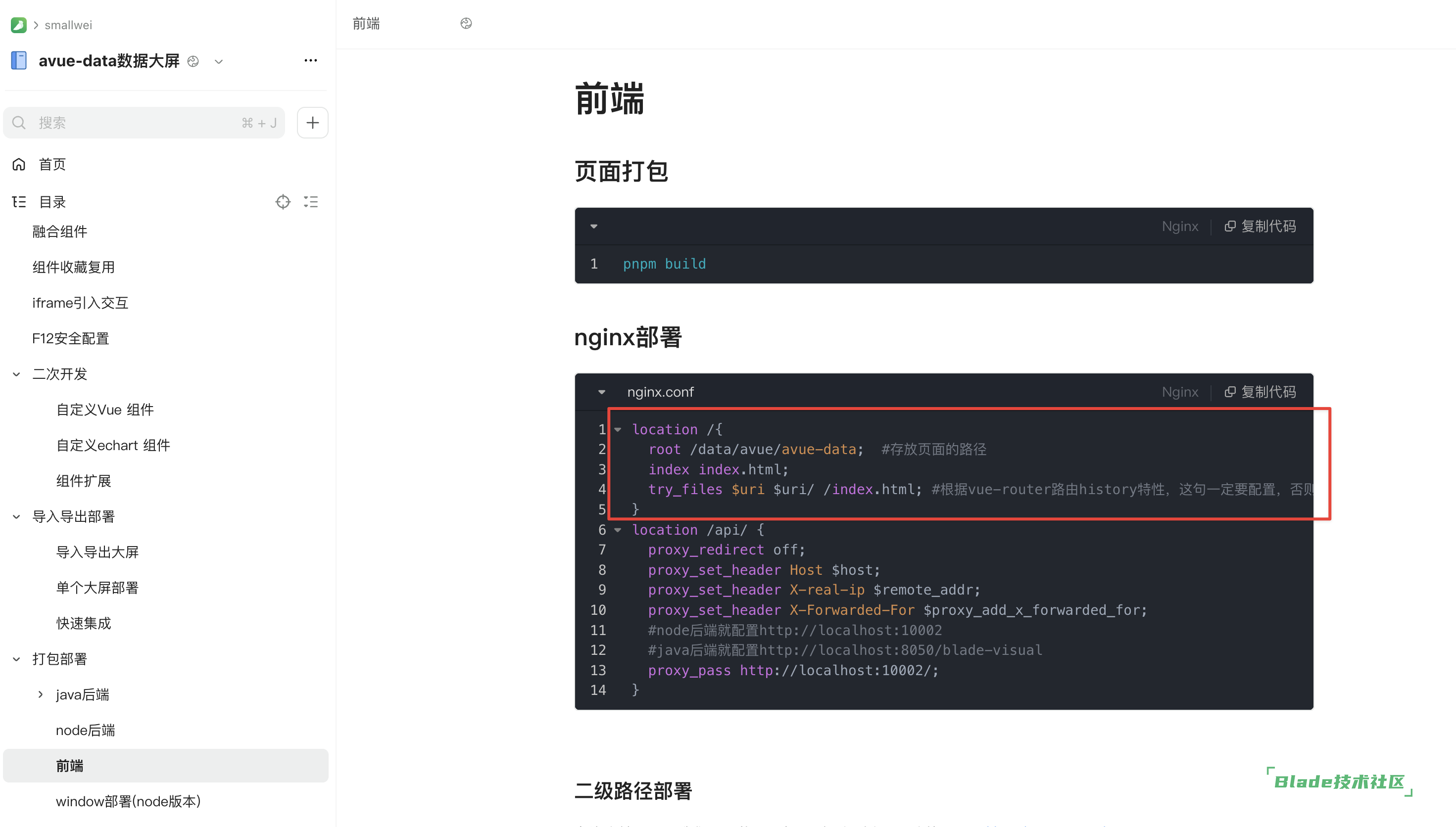Open 融合组件 page
Viewport: 1456px width, 827px height.
pos(60,231)
